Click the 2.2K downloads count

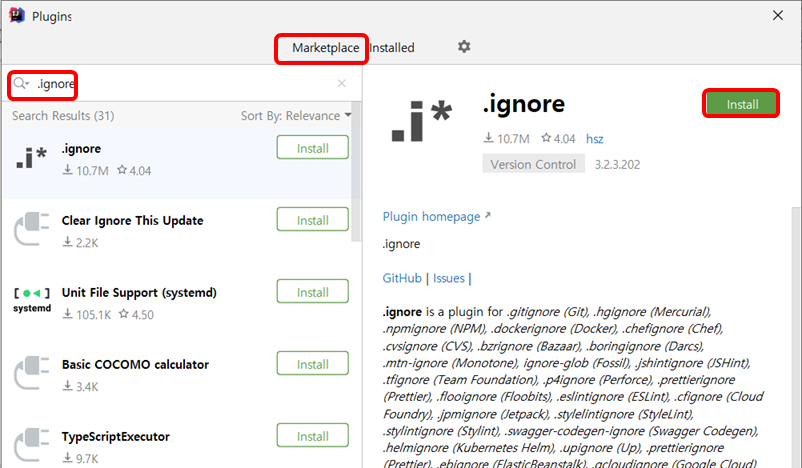tap(87, 242)
